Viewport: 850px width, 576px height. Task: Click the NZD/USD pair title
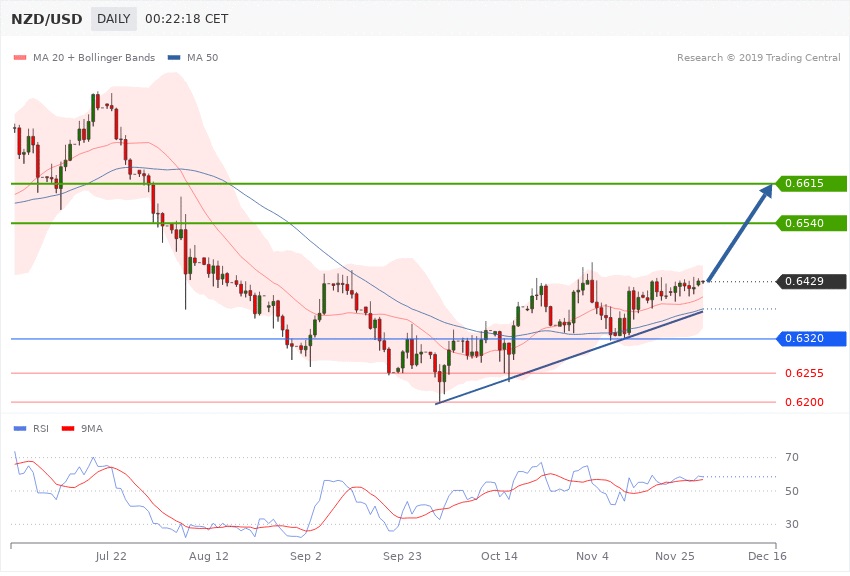pos(47,19)
